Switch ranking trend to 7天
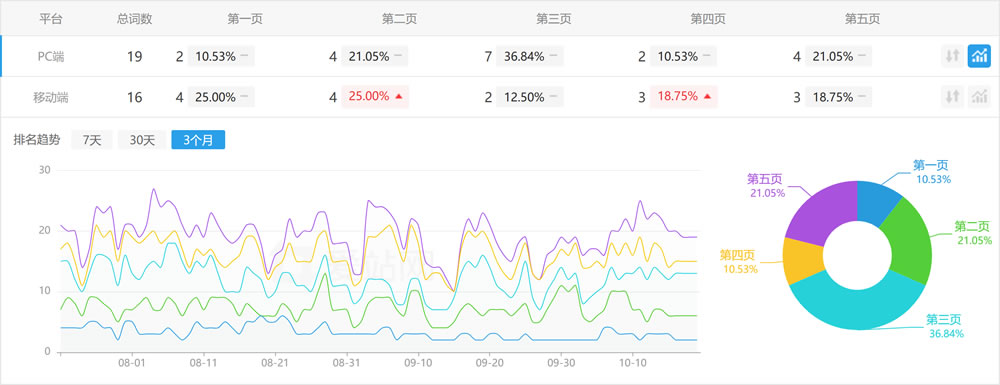Viewport: 1000px width, 385px height. pyautogui.click(x=92, y=140)
